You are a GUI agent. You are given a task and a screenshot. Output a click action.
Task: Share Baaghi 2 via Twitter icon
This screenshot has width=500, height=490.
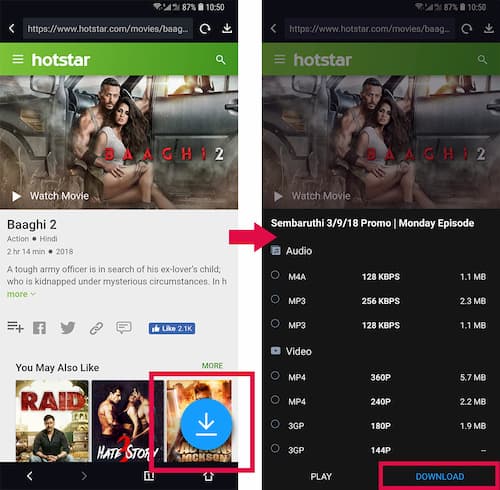tap(68, 328)
